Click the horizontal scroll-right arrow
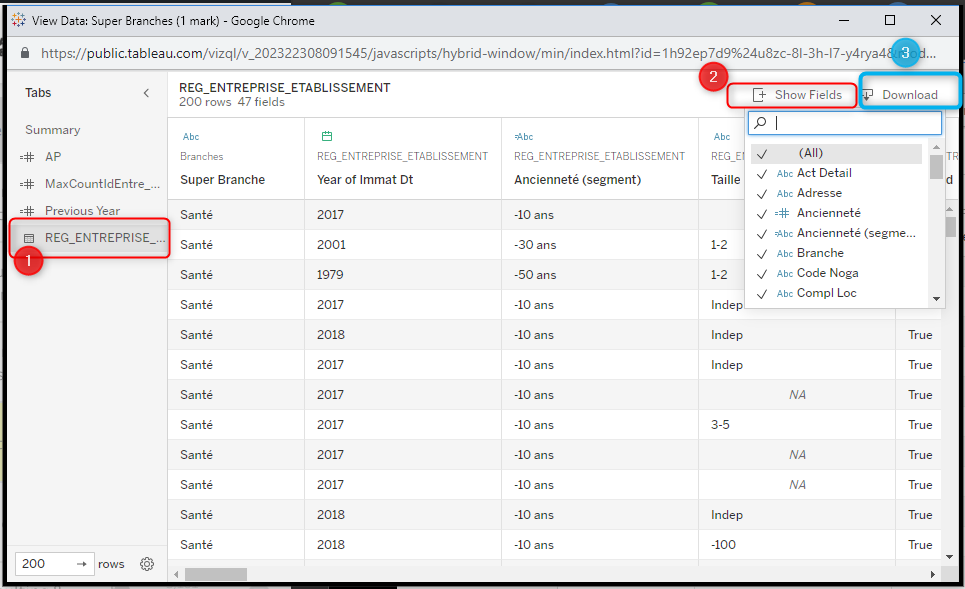The image size is (965, 589). pyautogui.click(x=932, y=574)
